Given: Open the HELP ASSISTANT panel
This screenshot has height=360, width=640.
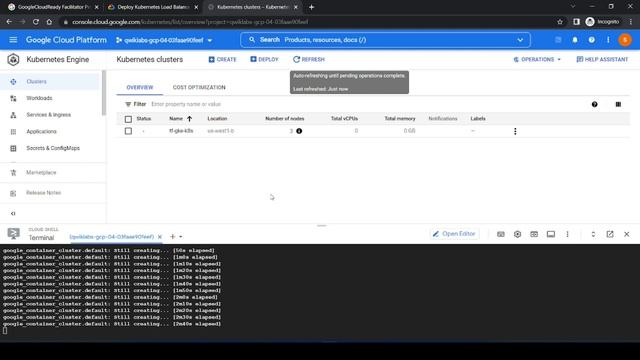Looking at the screenshot, I should (602, 60).
